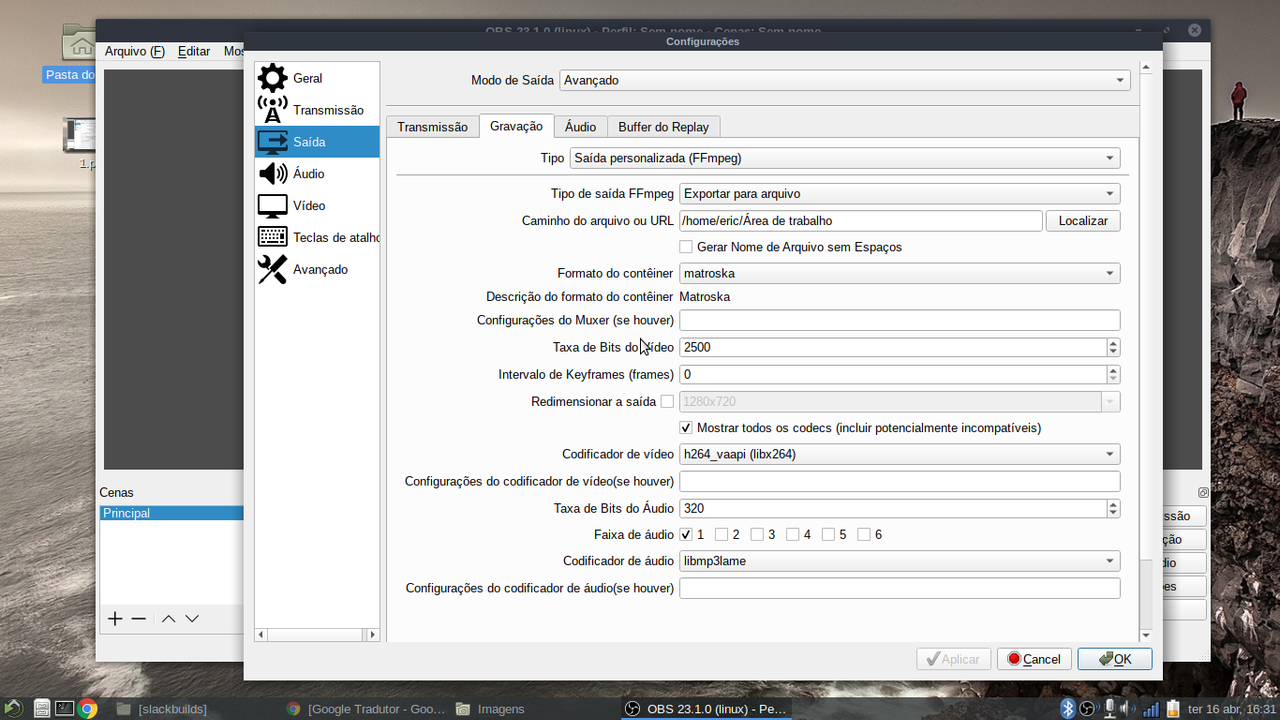The height and width of the screenshot is (720, 1280).
Task: Open the Codificador de áudio dropdown
Action: (899, 561)
